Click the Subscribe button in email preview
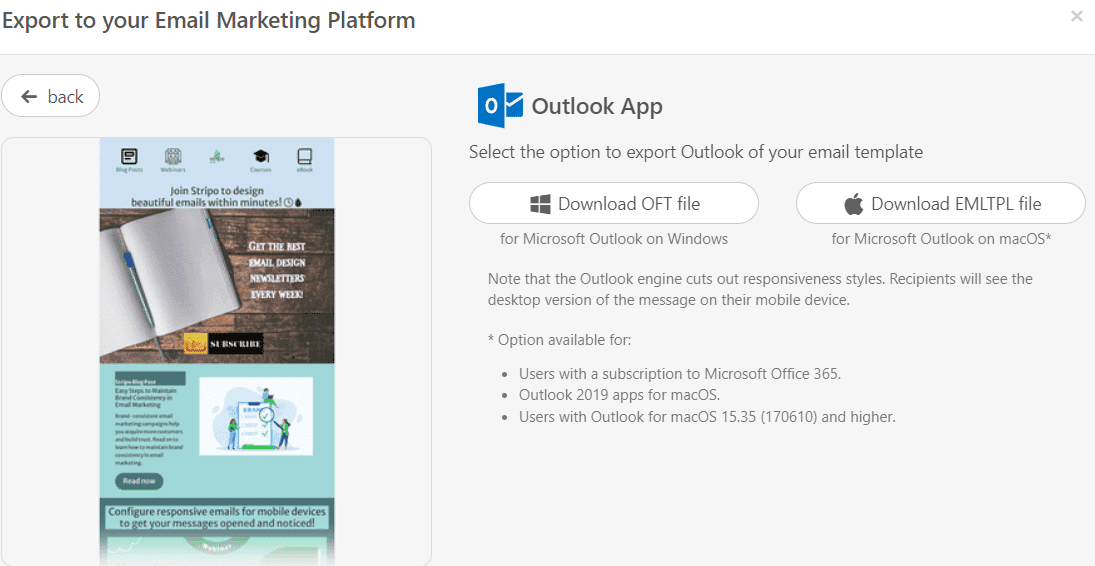The height and width of the screenshot is (566, 1095). tap(223, 344)
